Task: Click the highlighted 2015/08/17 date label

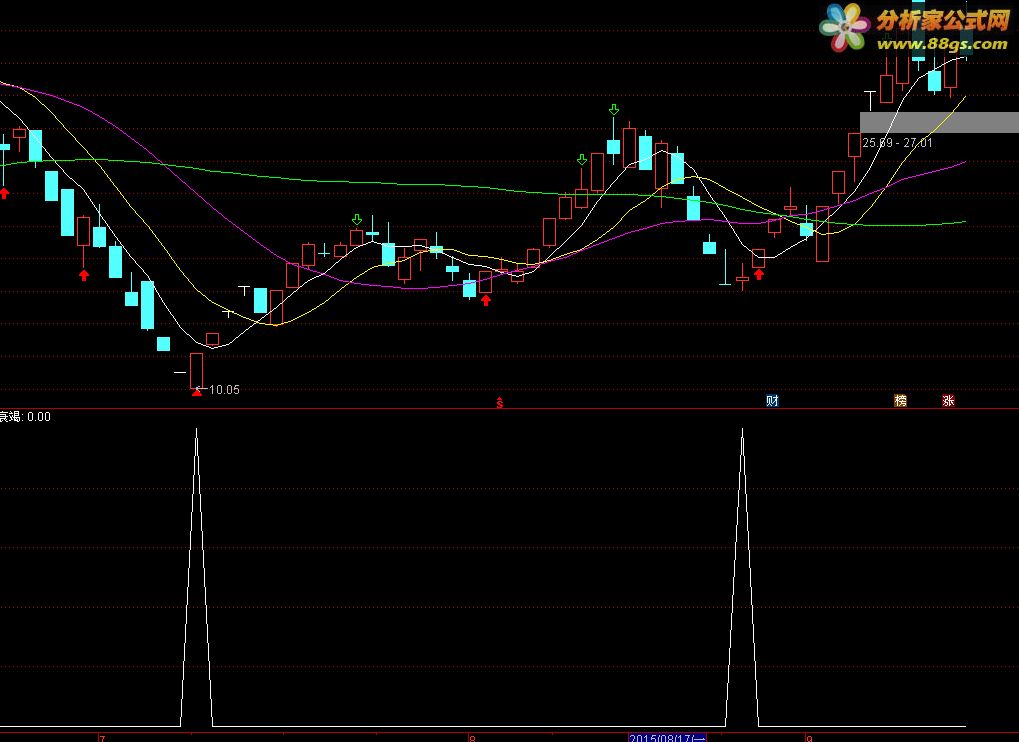Action: tap(667, 737)
